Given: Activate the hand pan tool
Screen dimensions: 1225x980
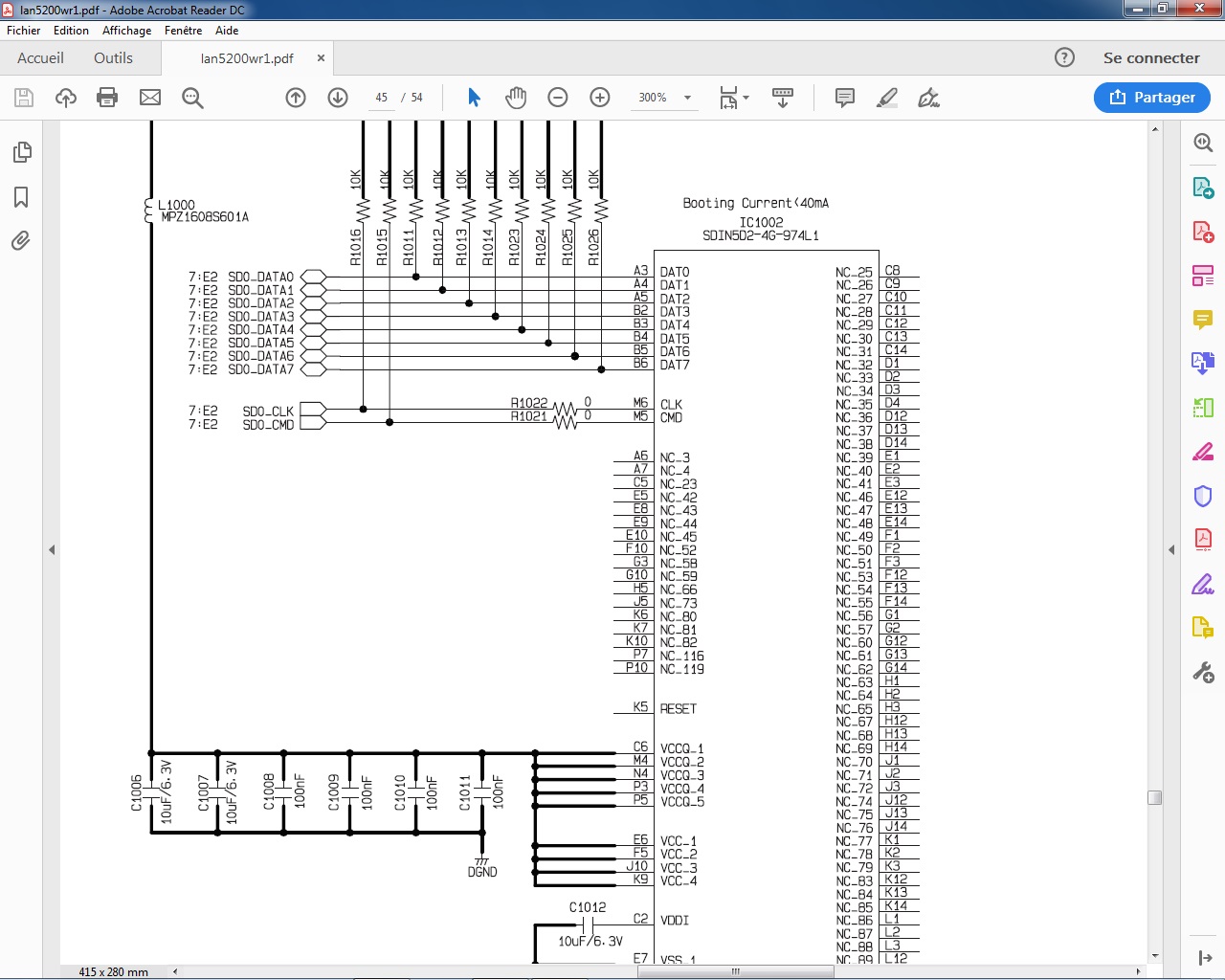Looking at the screenshot, I should [516, 98].
